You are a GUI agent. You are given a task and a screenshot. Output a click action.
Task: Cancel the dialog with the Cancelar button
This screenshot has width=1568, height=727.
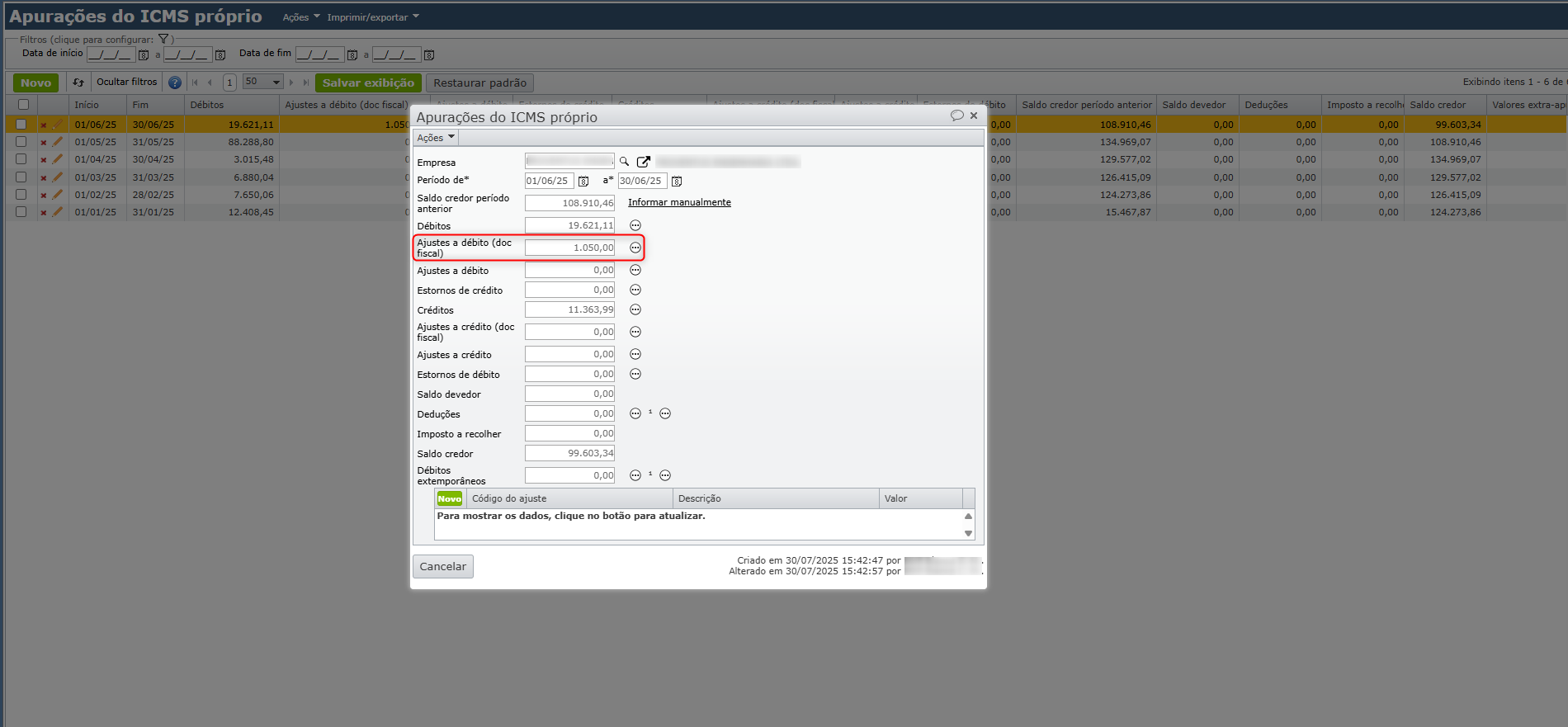[x=443, y=566]
